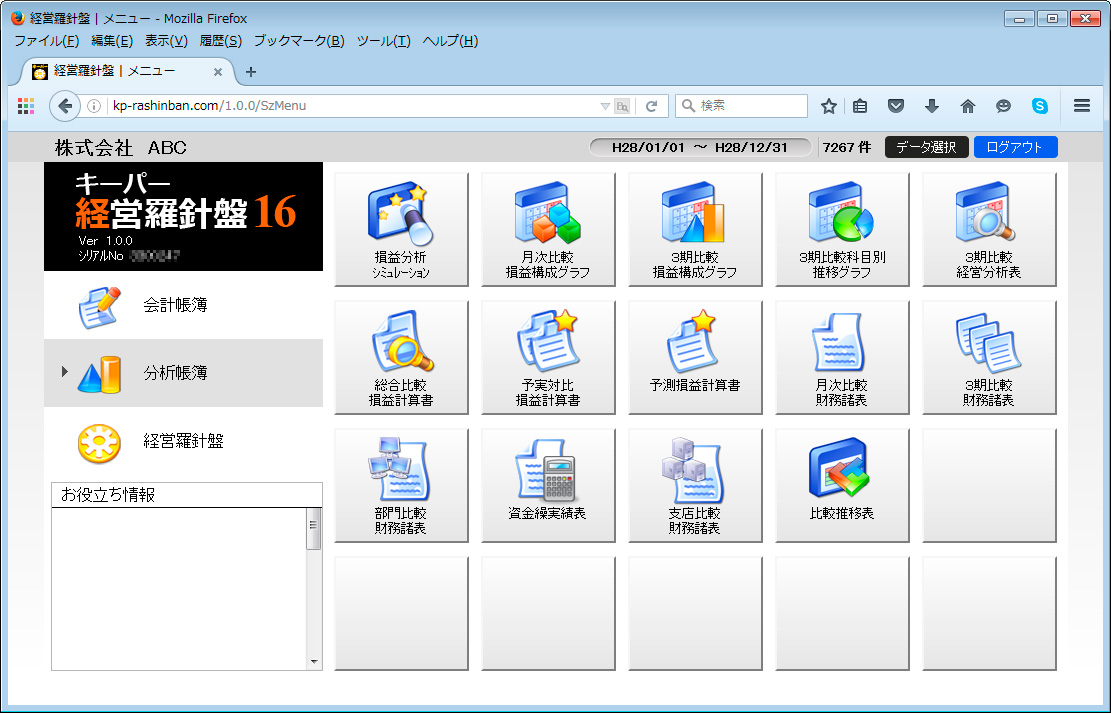The height and width of the screenshot is (713, 1111).
Task: Click the 株式会社 ABC company name
Action: pyautogui.click(x=121, y=148)
